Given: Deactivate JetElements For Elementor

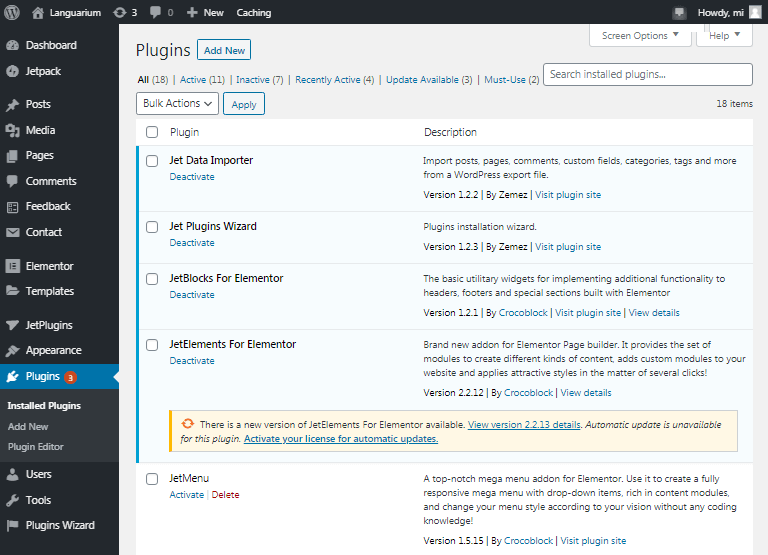Looking at the screenshot, I should click(x=192, y=361).
